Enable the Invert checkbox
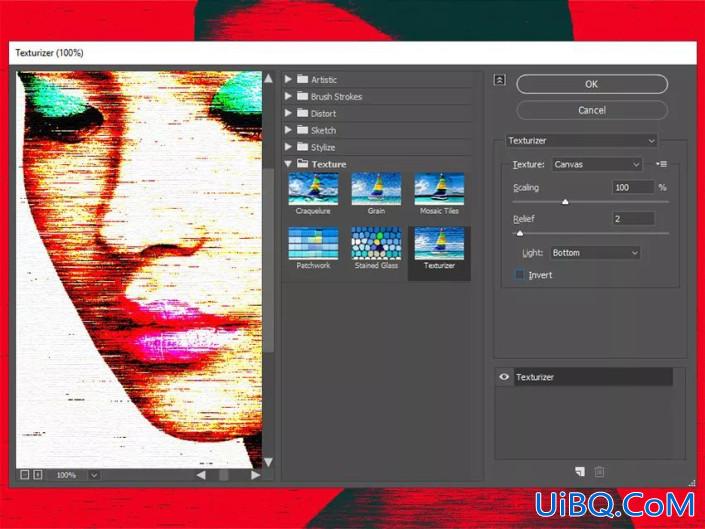 coord(519,275)
